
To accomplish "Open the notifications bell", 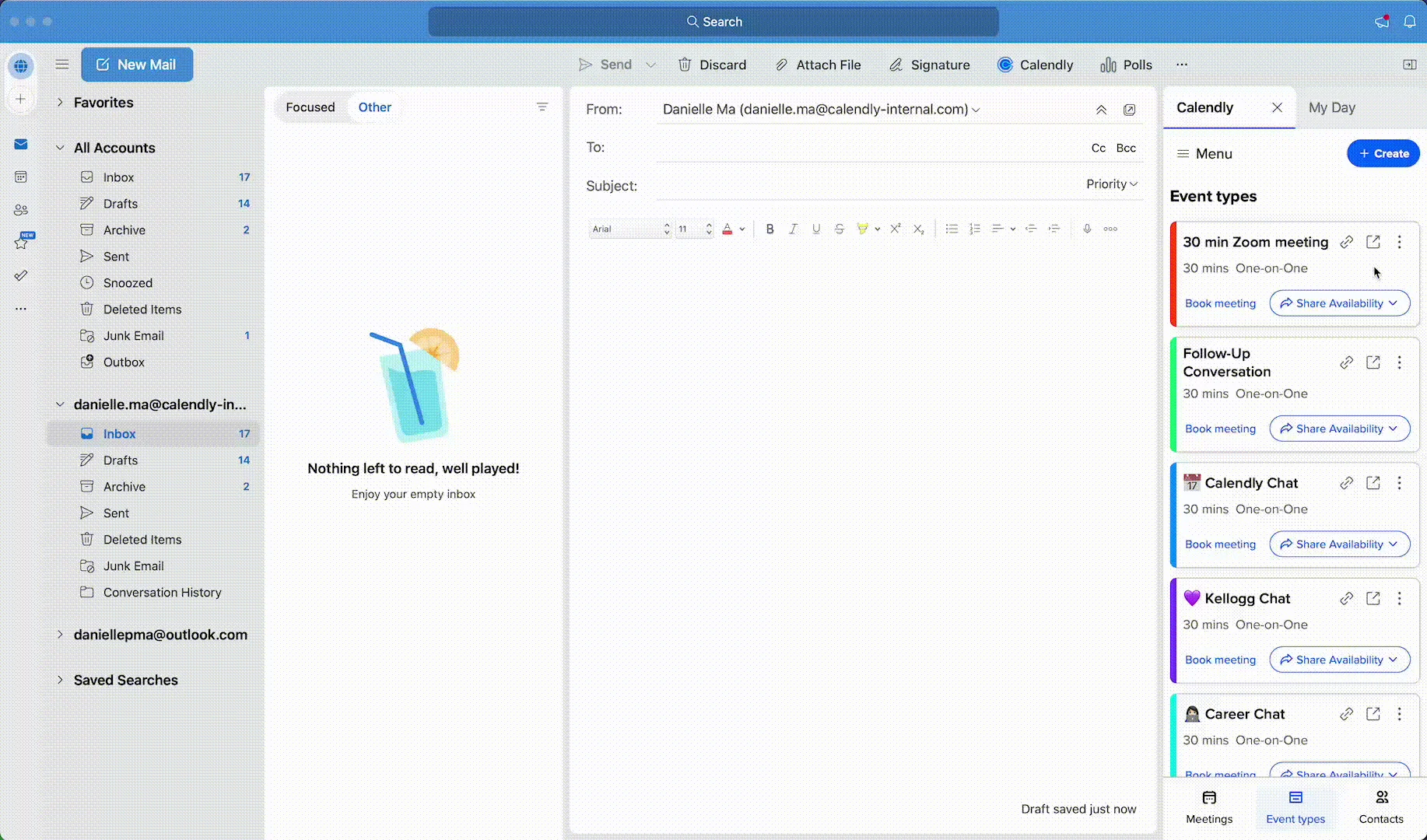I will (1409, 22).
